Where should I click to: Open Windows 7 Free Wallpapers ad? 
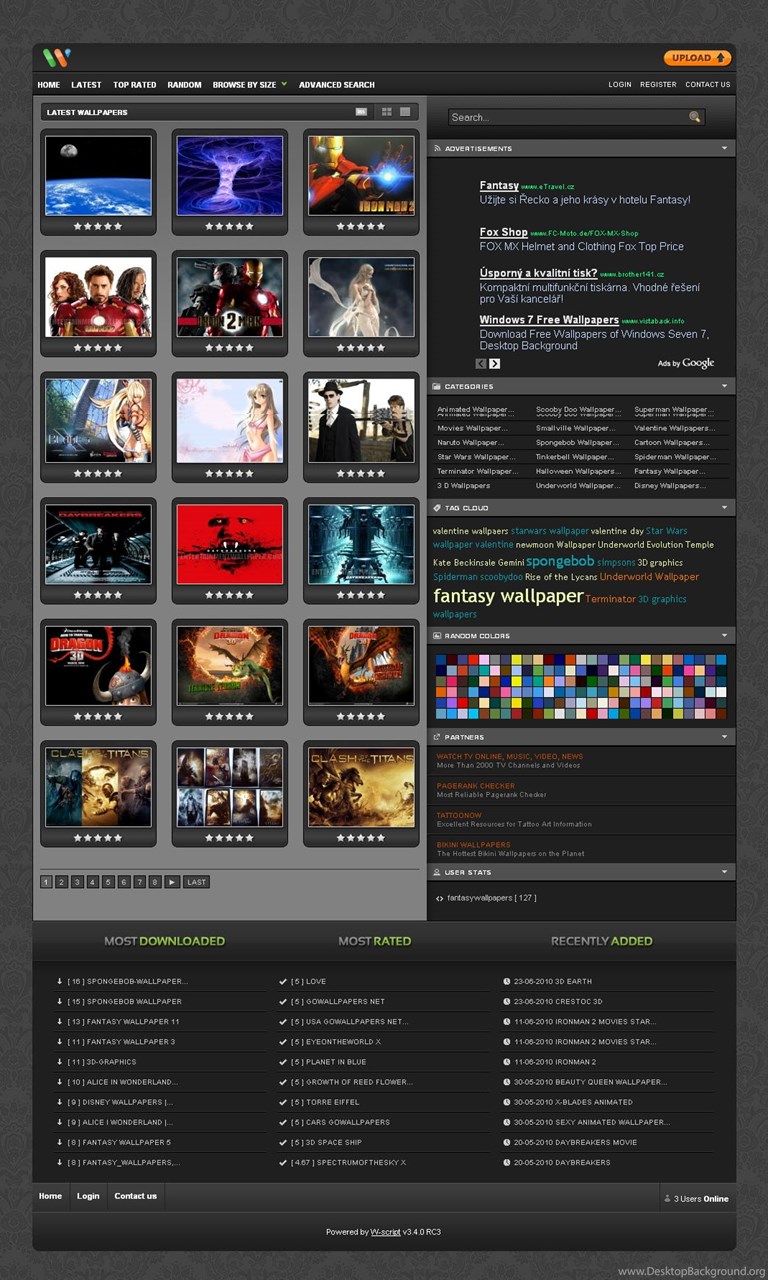click(x=549, y=320)
